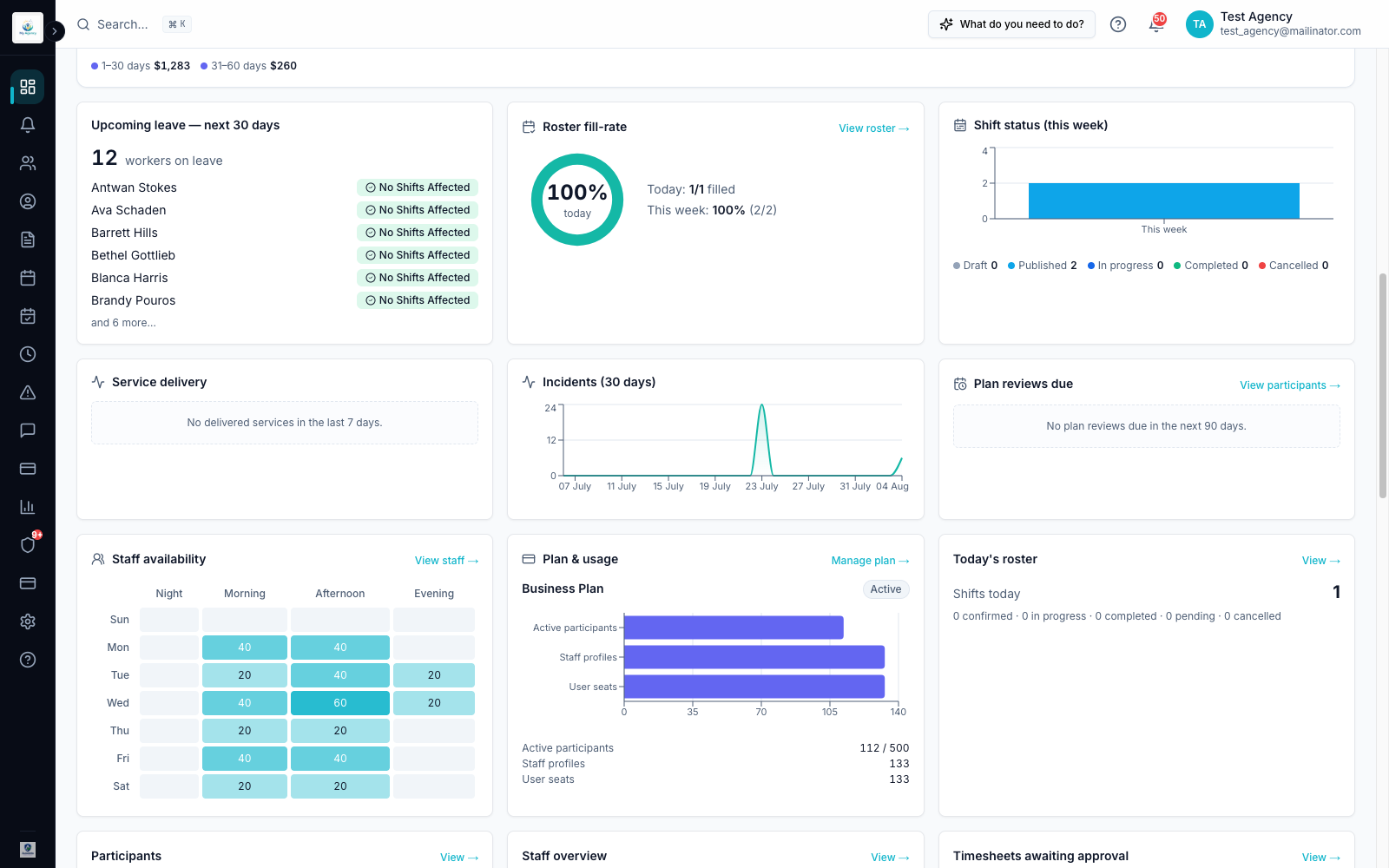
Task: Click the Wednesday Afternoon cell showing 60
Action: (340, 703)
